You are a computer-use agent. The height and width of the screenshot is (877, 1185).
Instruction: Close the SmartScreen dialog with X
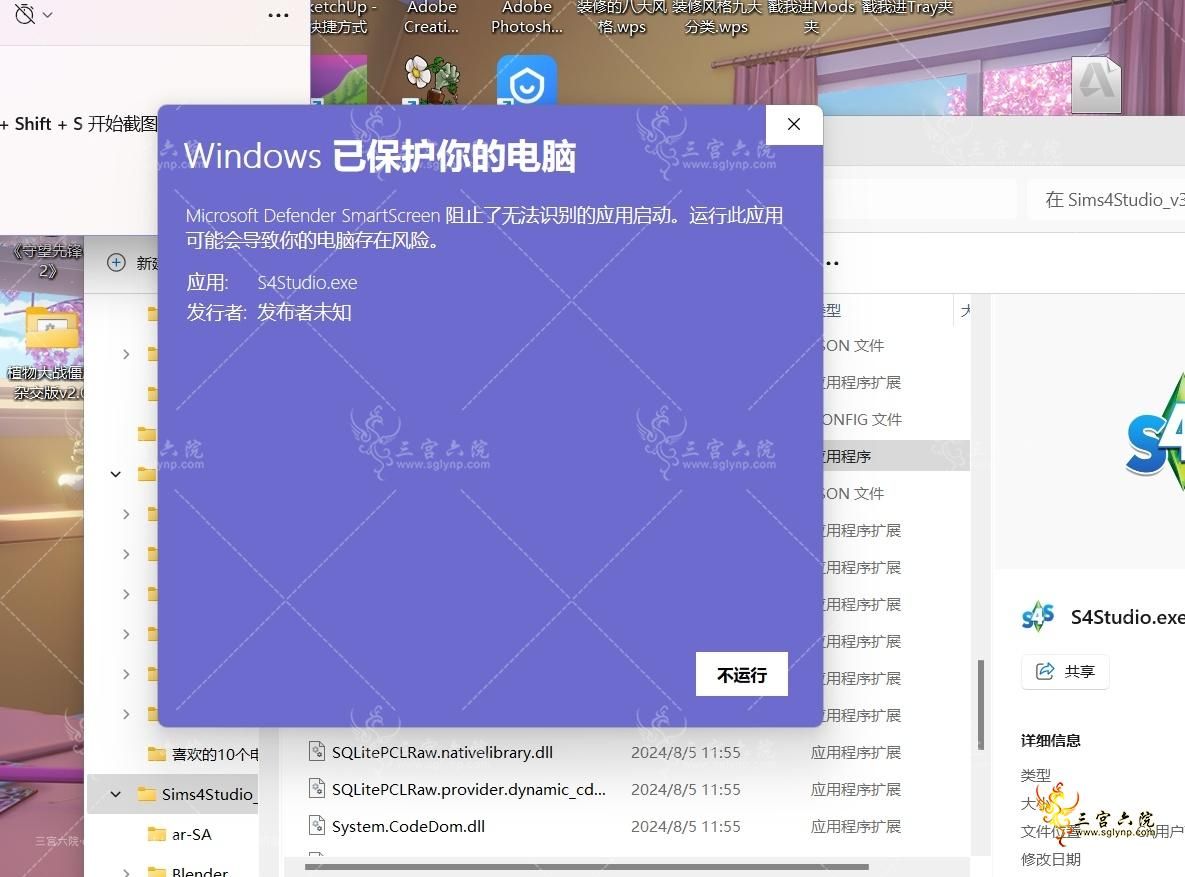(794, 124)
